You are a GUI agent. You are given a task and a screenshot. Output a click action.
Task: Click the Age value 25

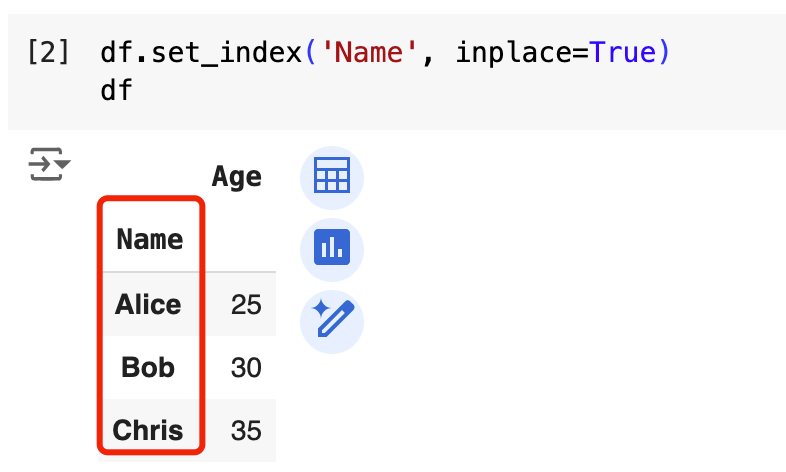(246, 304)
